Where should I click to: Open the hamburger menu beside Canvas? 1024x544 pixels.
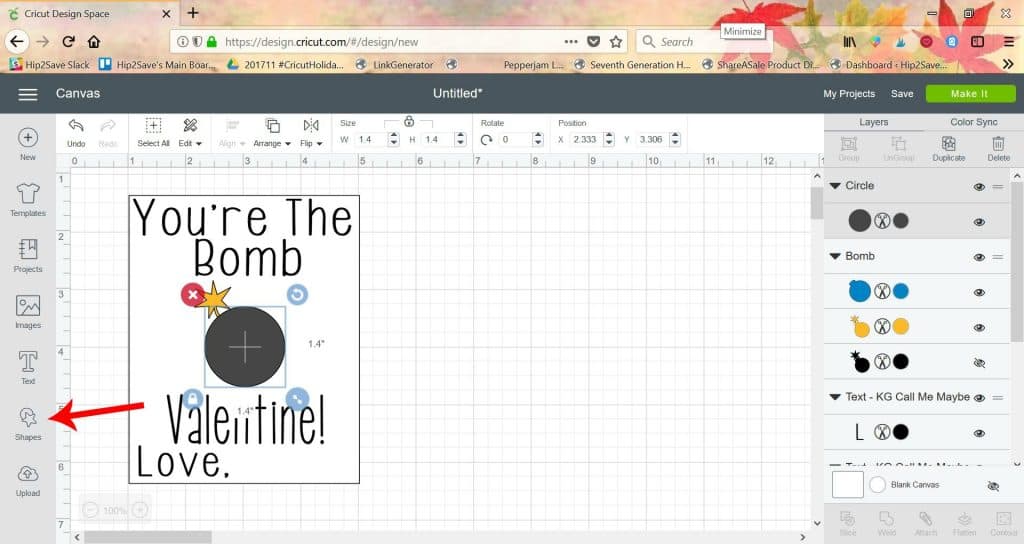(x=27, y=94)
